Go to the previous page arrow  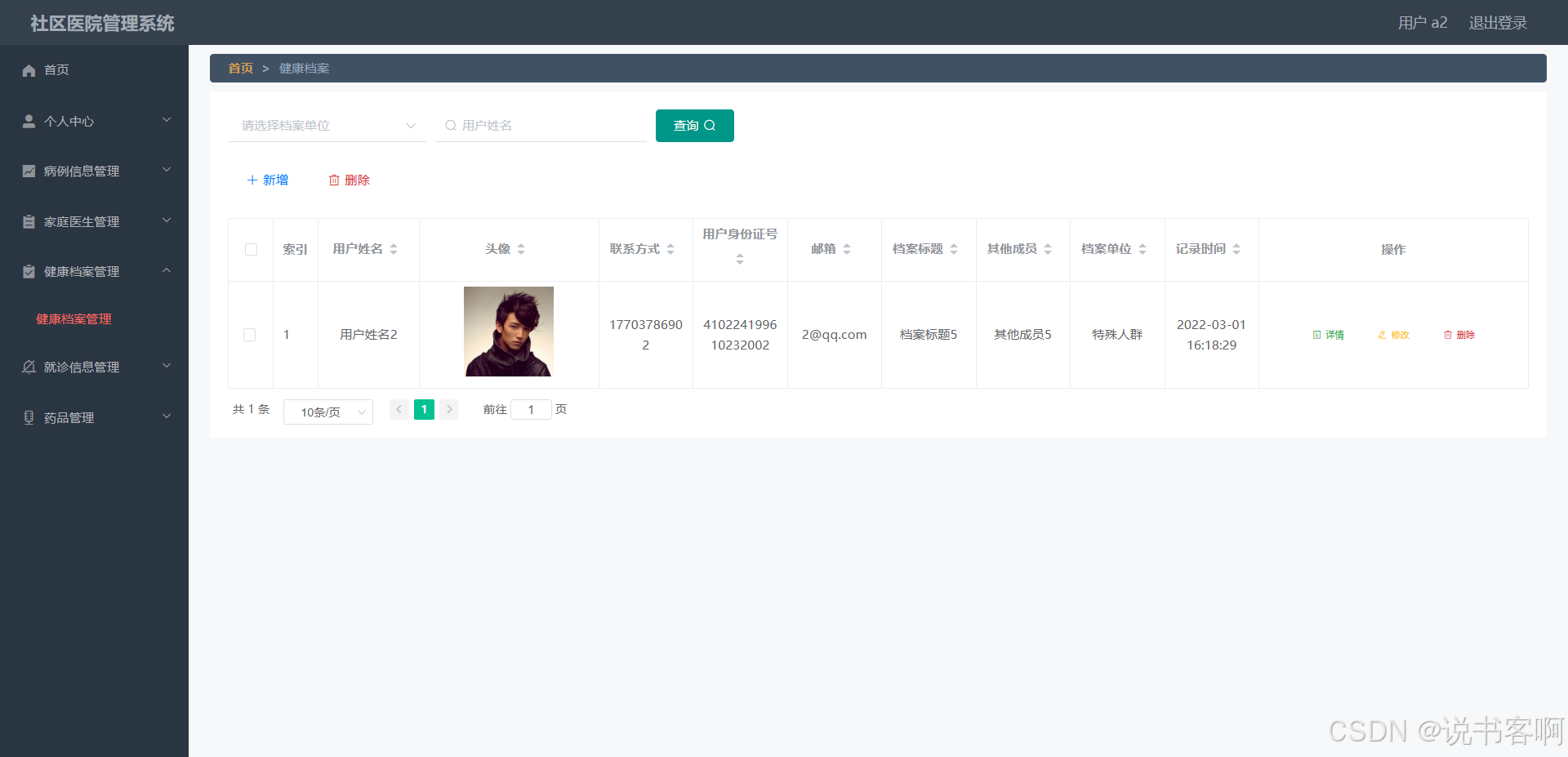click(x=399, y=409)
